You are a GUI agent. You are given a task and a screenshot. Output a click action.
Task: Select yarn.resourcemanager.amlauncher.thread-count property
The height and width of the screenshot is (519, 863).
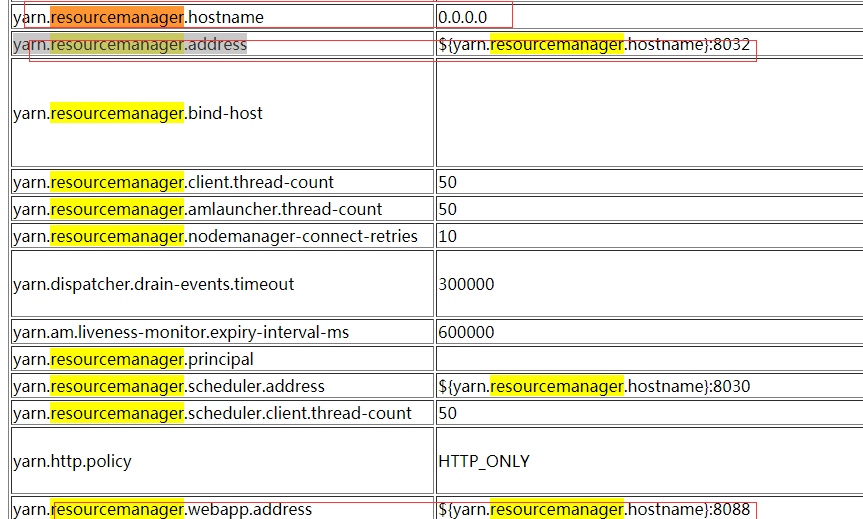(197, 209)
